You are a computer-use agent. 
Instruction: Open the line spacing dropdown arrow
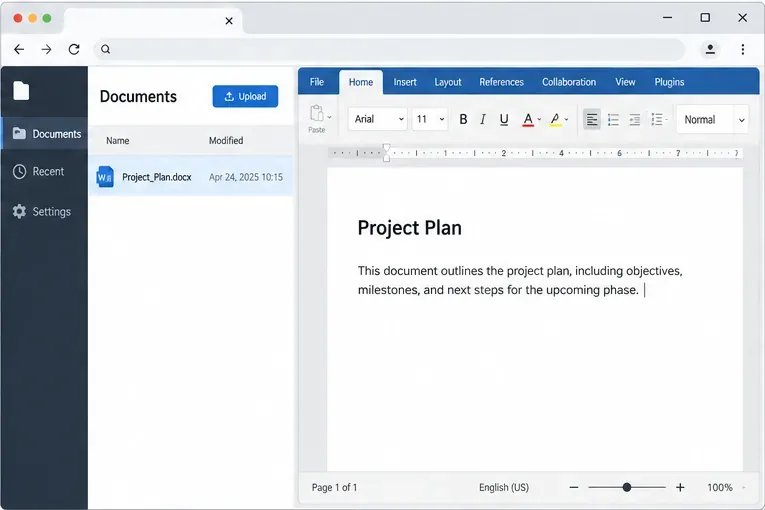point(666,120)
